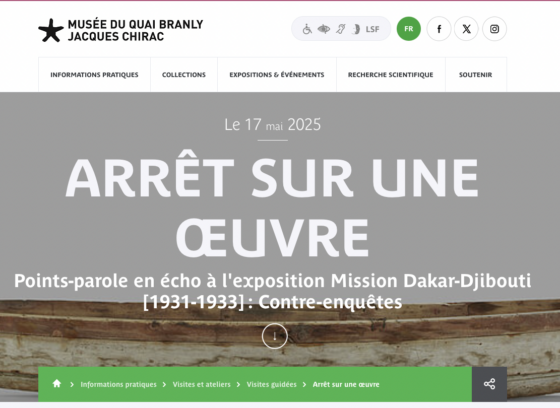
Task: Open the Collections menu
Action: tap(184, 75)
